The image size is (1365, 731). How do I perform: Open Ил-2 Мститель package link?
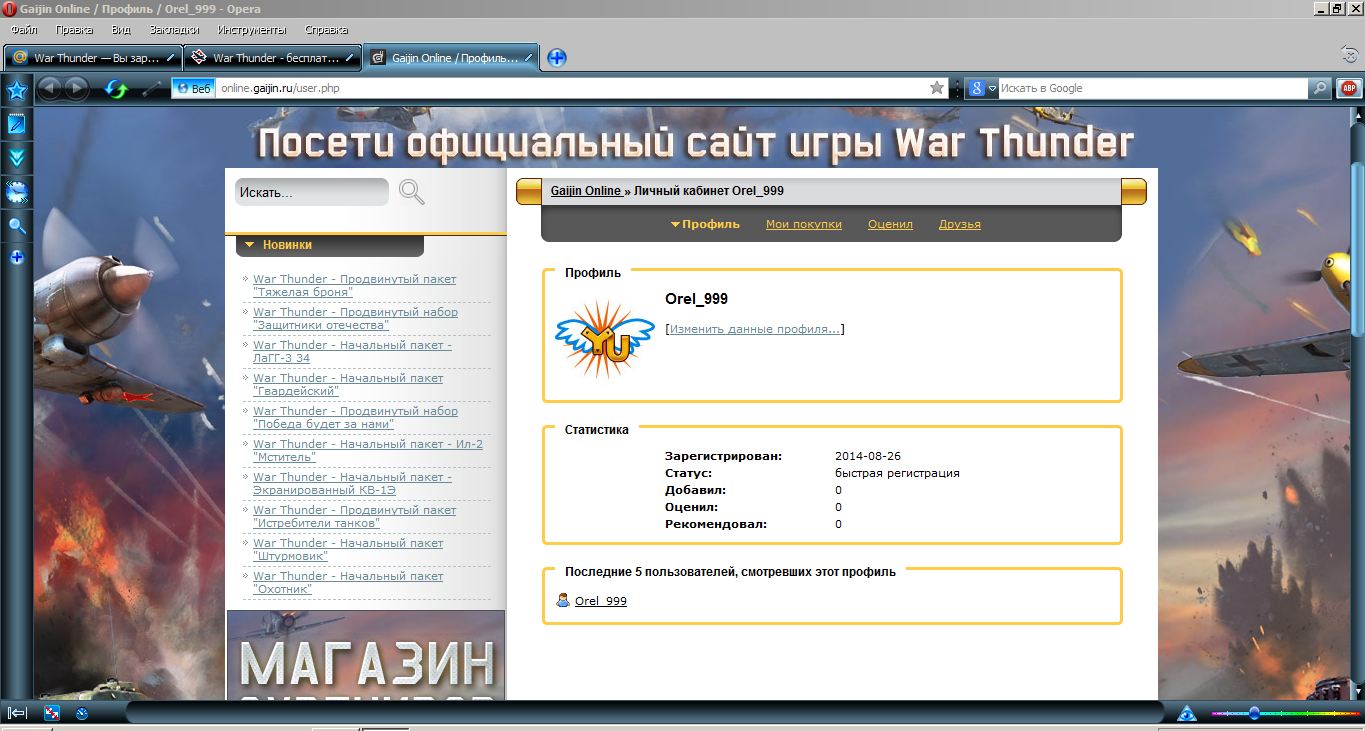click(x=368, y=451)
